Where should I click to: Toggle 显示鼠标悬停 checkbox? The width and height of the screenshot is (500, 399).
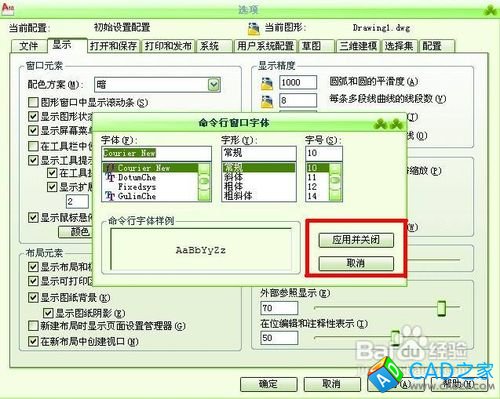coord(33,218)
